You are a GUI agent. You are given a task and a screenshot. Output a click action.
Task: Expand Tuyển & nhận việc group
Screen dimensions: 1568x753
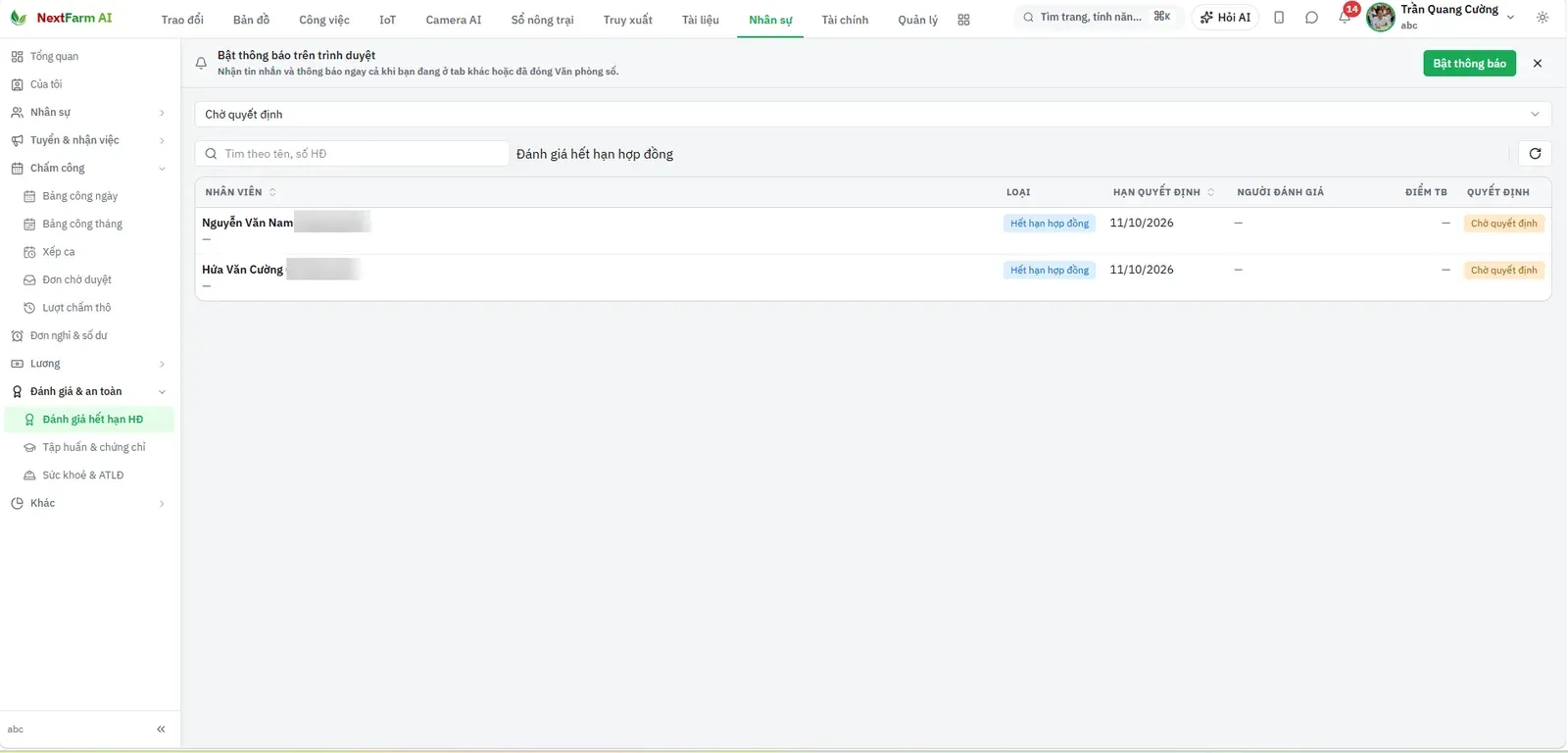90,140
